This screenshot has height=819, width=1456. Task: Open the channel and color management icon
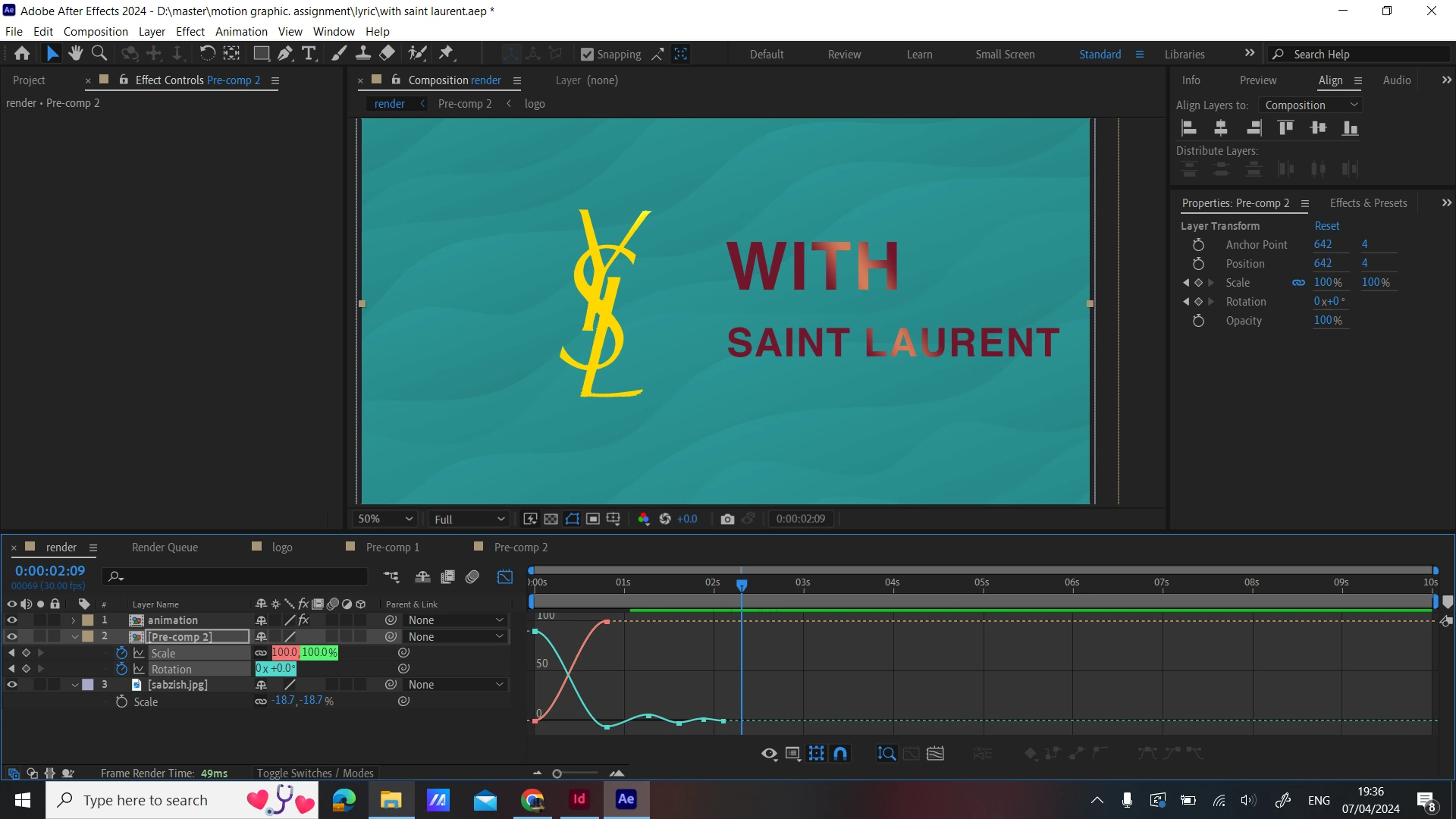coord(644,519)
